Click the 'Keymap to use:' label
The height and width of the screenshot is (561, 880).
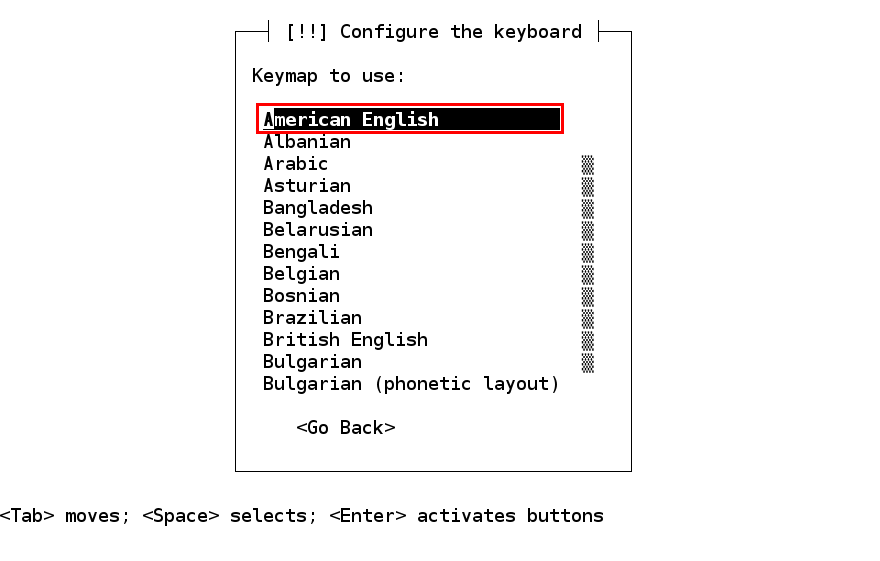[329, 76]
